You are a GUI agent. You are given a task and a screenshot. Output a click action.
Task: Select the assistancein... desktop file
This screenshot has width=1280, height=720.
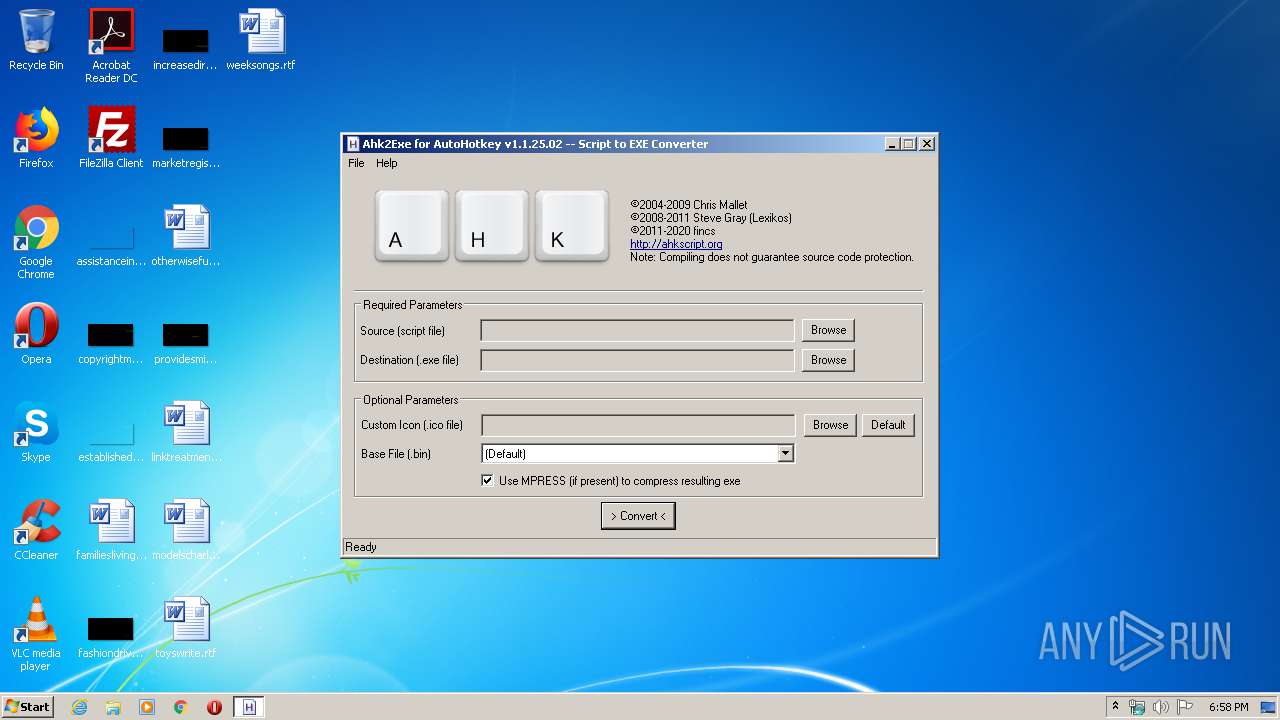[x=111, y=245]
